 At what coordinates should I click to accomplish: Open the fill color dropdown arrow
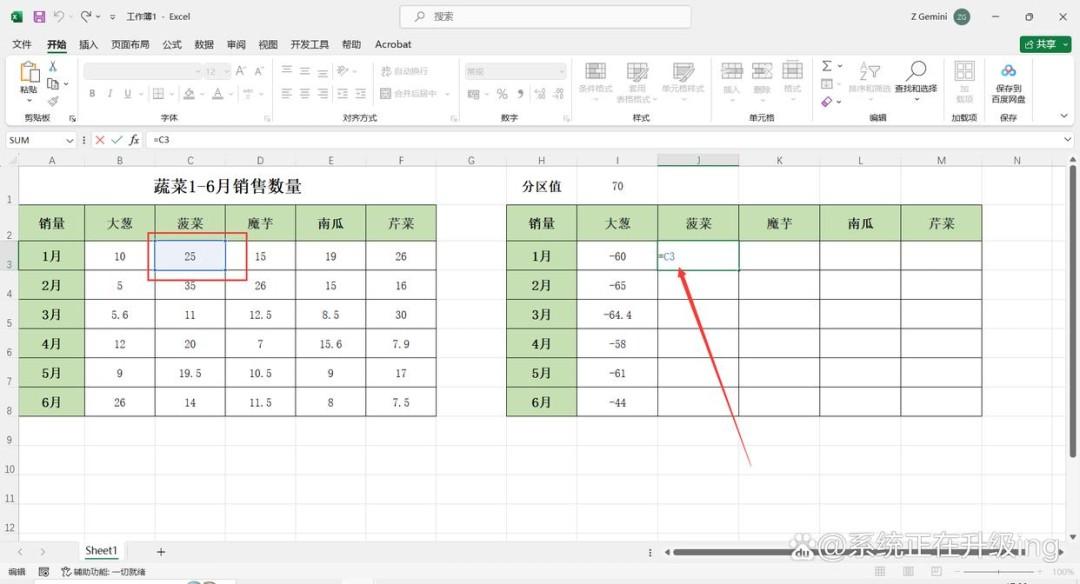pyautogui.click(x=202, y=94)
